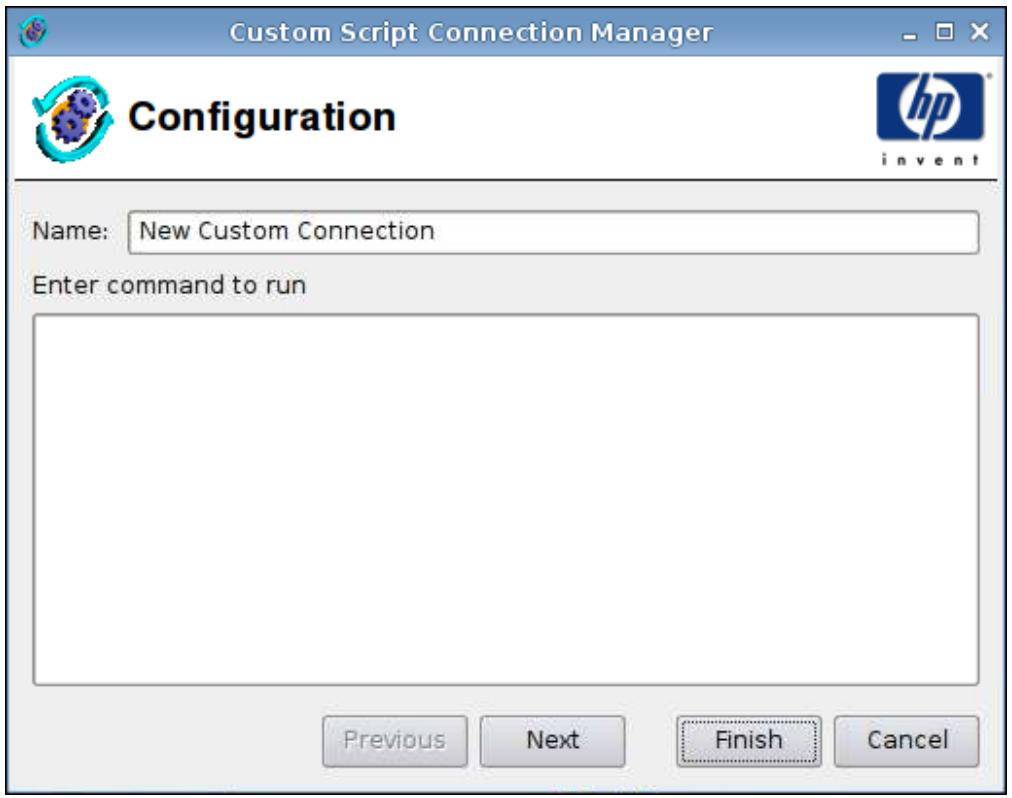Close the Custom Script Connection Manager window

point(980,32)
